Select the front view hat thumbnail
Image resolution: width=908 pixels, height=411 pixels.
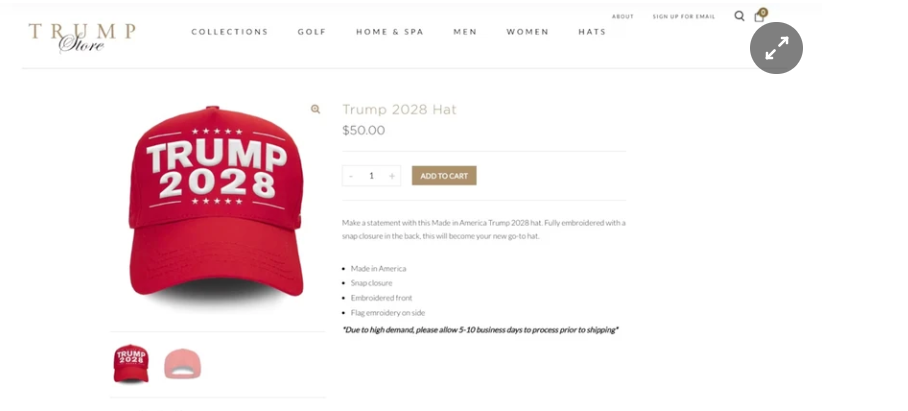coord(131,364)
